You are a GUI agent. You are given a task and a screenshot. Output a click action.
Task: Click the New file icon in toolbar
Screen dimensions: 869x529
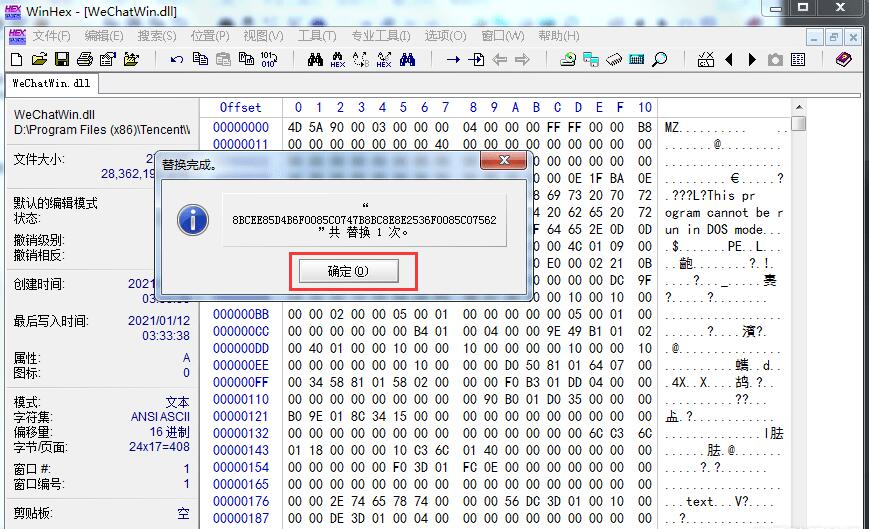point(18,60)
